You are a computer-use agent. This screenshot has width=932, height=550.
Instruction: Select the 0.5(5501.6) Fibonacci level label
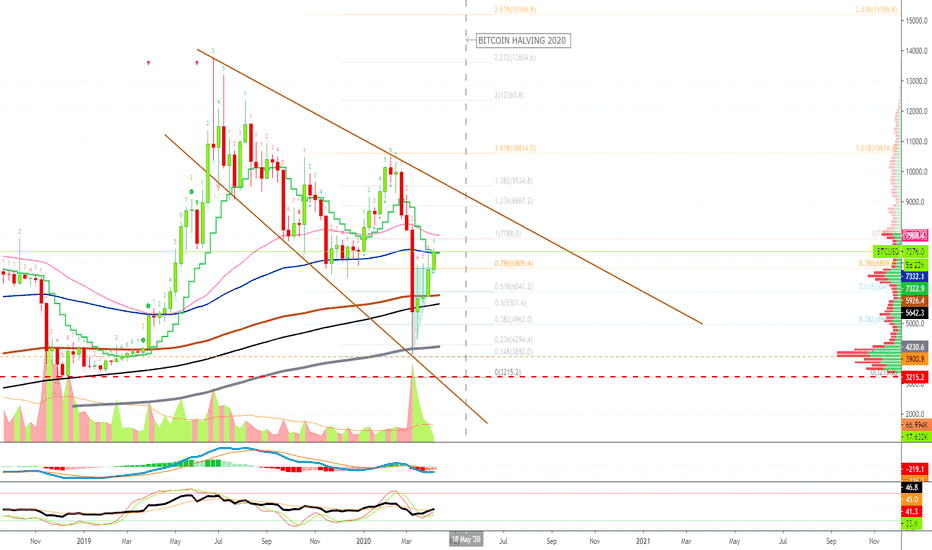click(x=511, y=303)
